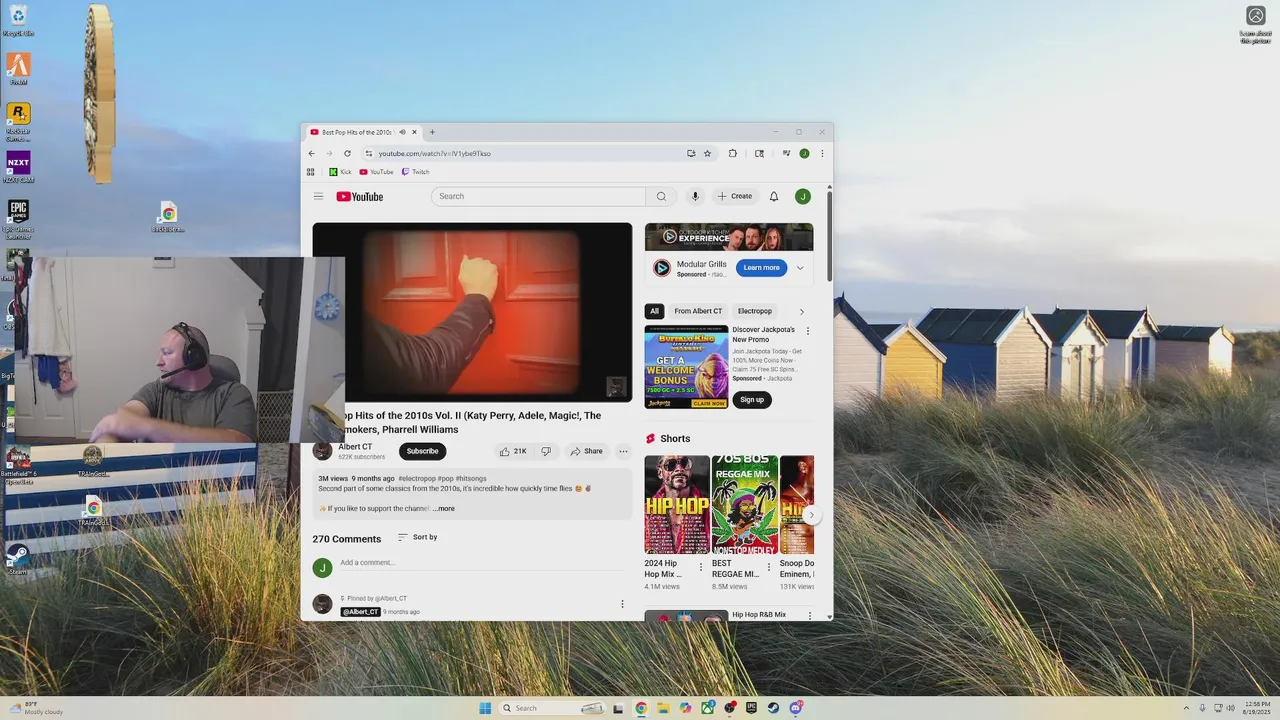Like the video with thumbs up
Screen dimensions: 1280x720
click(x=514, y=451)
